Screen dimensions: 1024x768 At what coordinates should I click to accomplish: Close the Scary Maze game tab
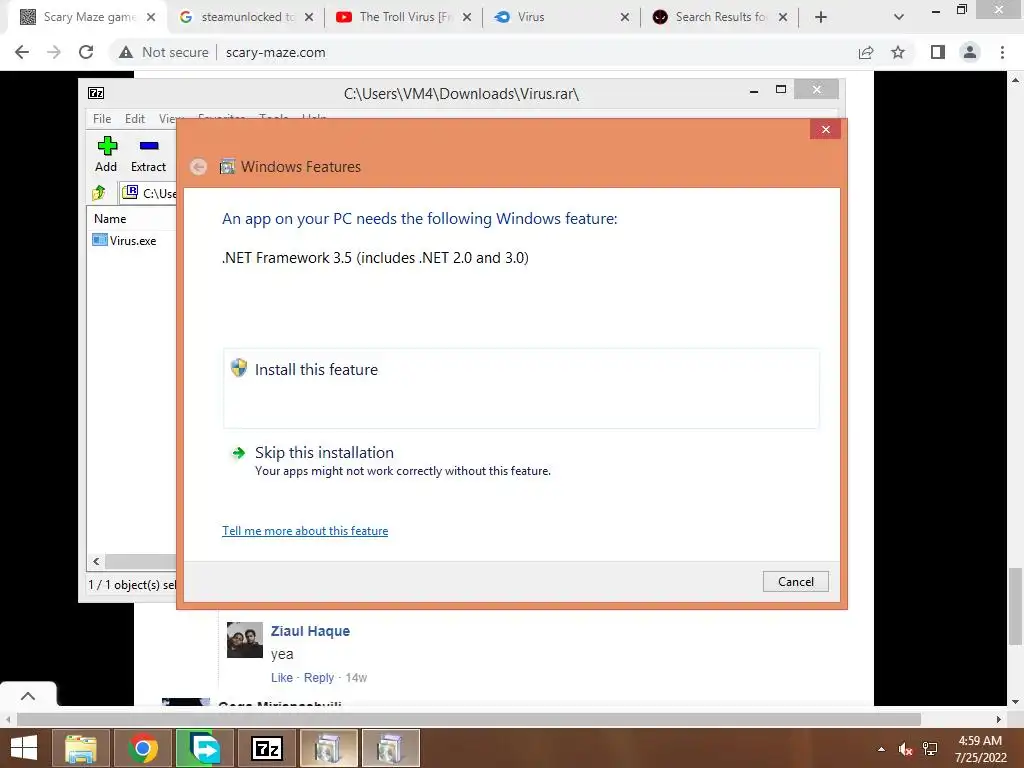point(151,17)
